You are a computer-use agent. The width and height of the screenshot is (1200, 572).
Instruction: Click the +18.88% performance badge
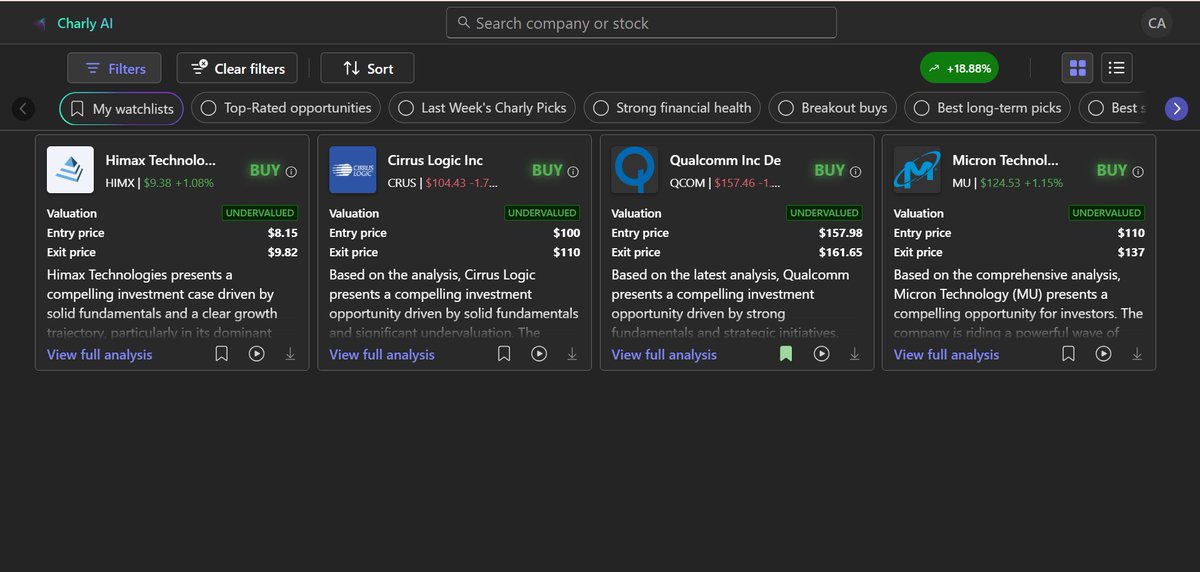point(959,68)
